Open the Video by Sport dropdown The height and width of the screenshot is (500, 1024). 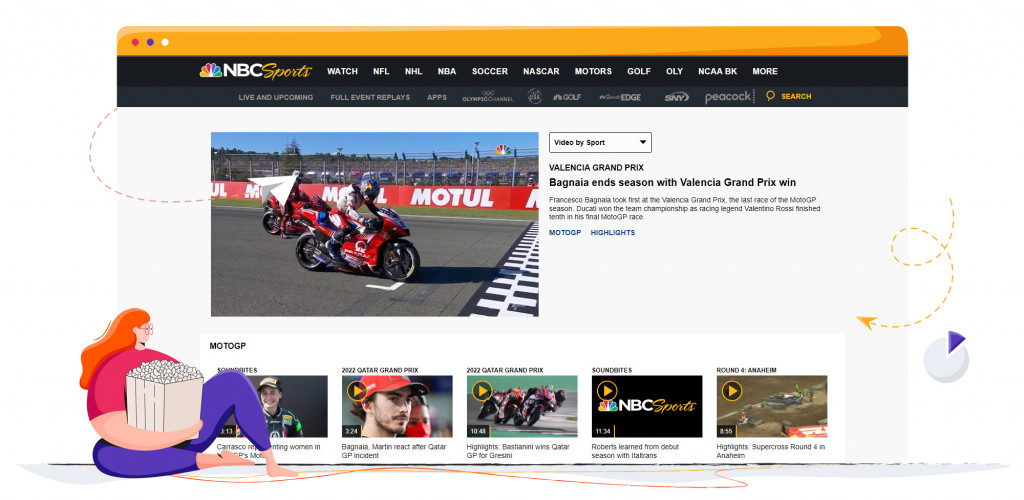[x=600, y=142]
